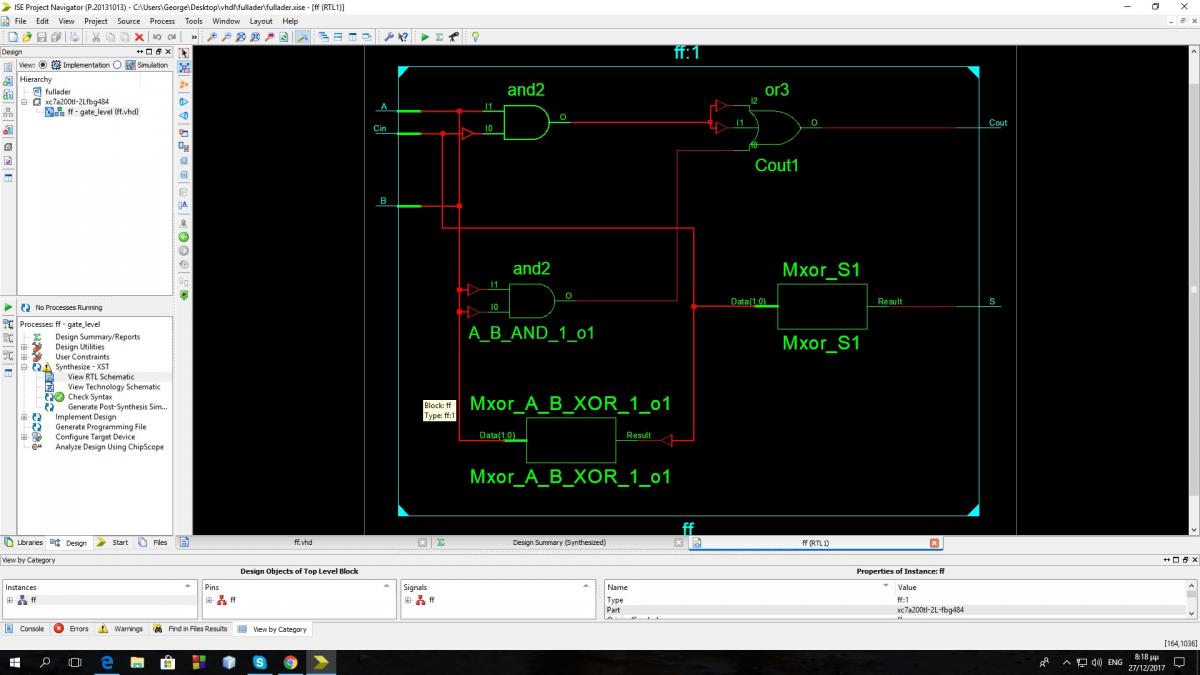1200x675 pixels.
Task: Switch to the Design Summary (Synthesized) tab
Action: point(559,542)
